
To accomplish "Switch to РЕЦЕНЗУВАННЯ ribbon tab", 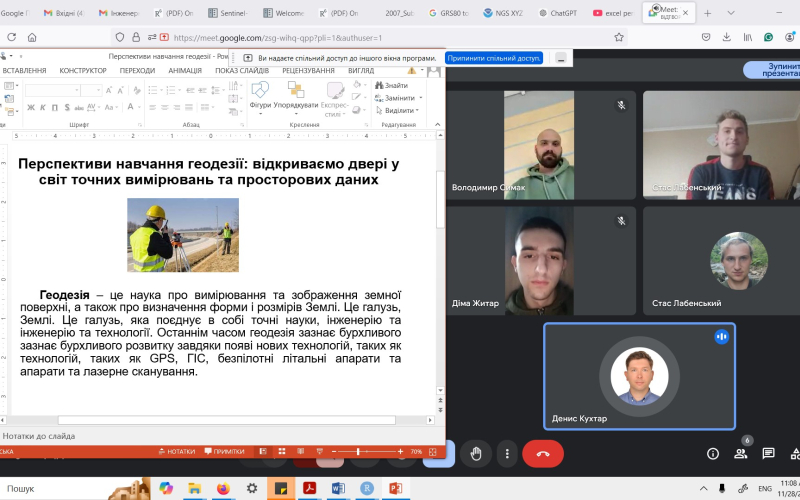I will (308, 70).
